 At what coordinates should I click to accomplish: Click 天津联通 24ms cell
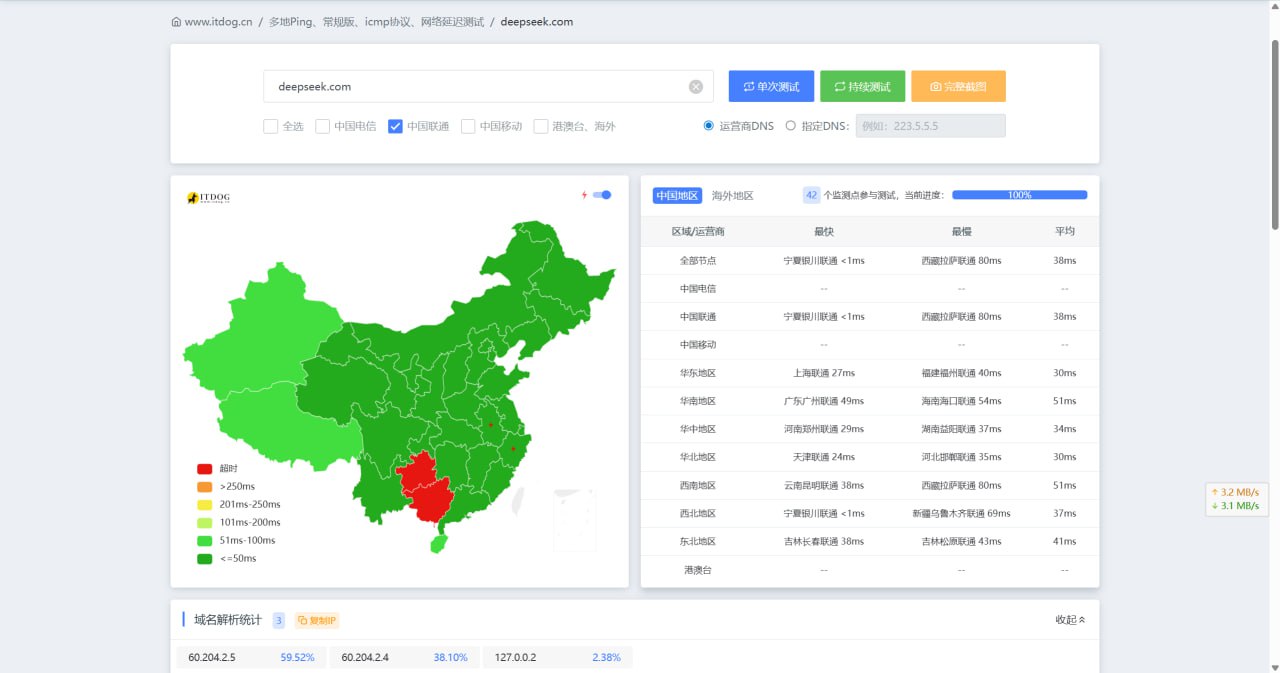824,457
